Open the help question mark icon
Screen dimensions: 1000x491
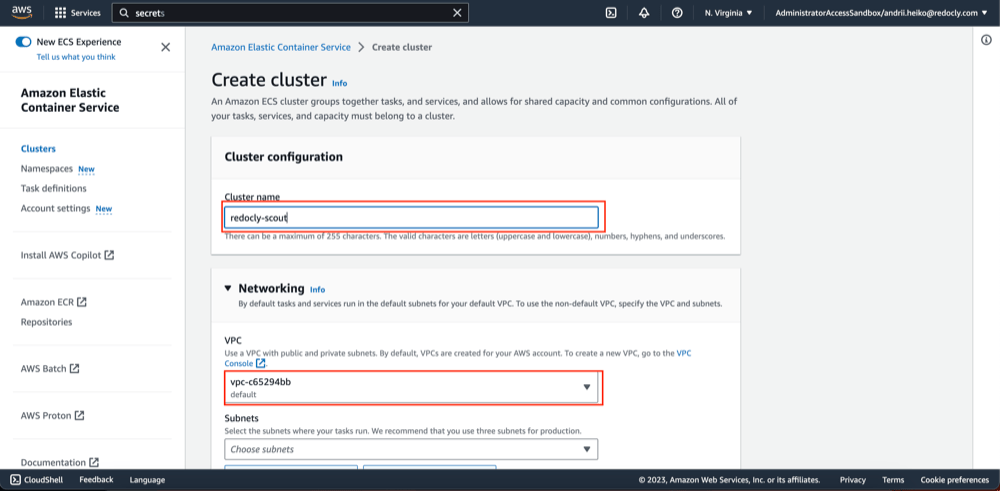click(x=677, y=13)
